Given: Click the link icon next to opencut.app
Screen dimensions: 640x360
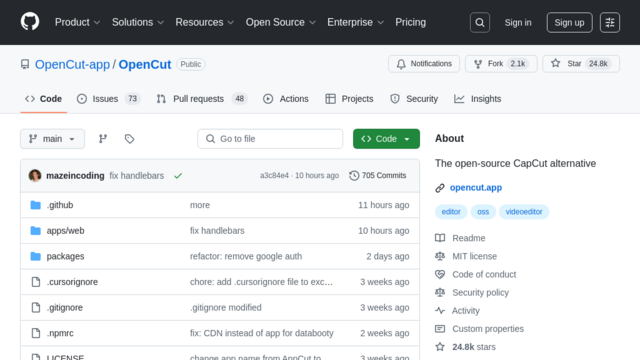Looking at the screenshot, I should pyautogui.click(x=440, y=188).
